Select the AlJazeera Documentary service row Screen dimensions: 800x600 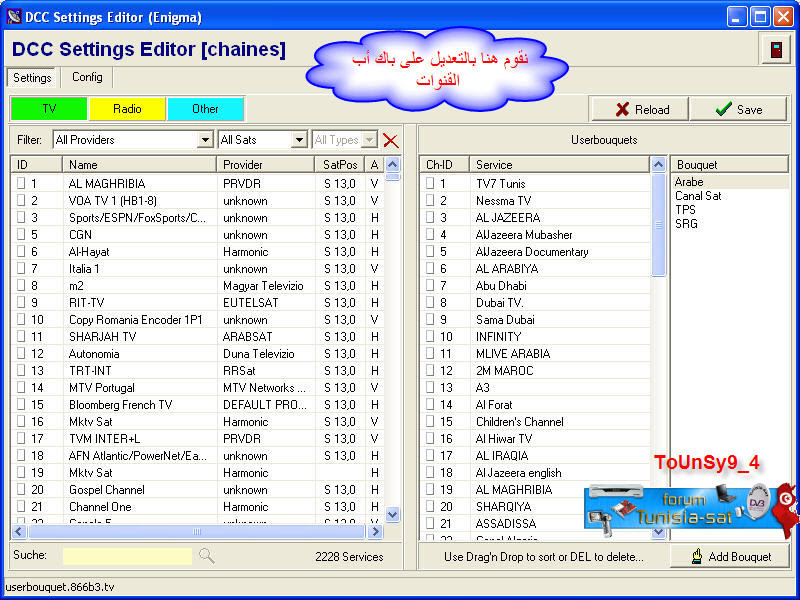click(535, 252)
